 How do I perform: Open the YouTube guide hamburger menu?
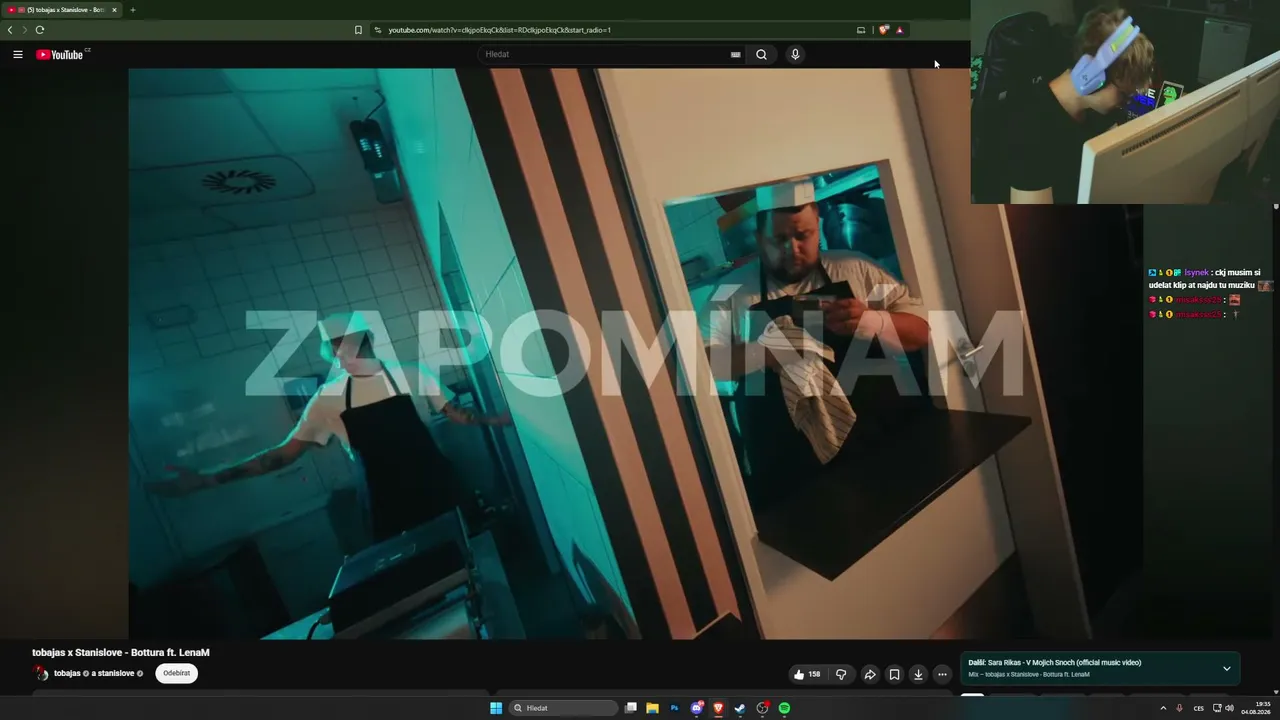(x=18, y=54)
